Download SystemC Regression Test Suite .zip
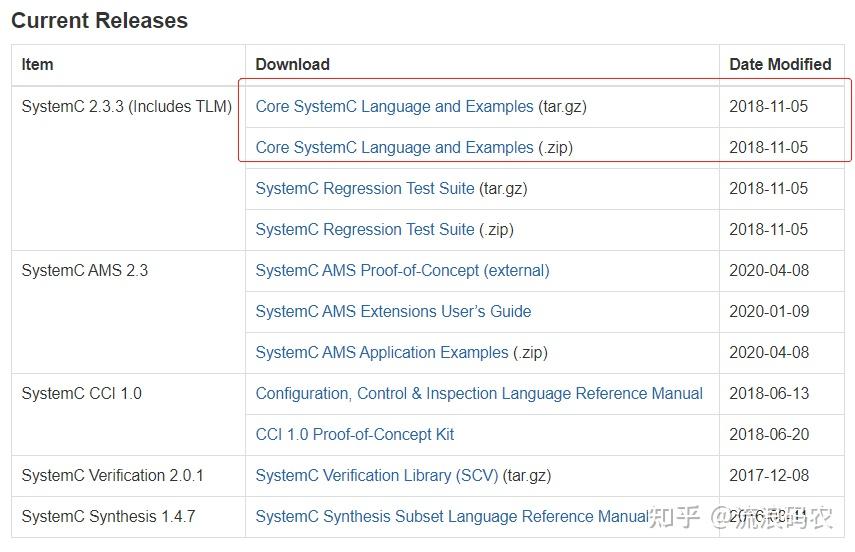The height and width of the screenshot is (552, 855). (365, 229)
